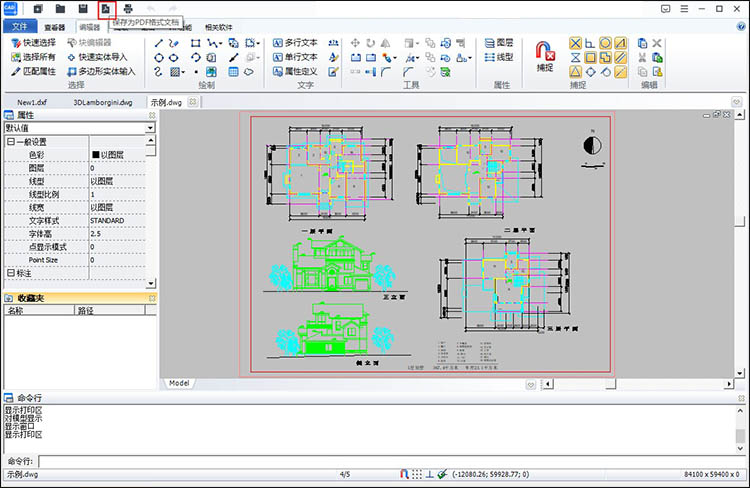Click the 选择所有 button
The image size is (750, 488).
33,57
